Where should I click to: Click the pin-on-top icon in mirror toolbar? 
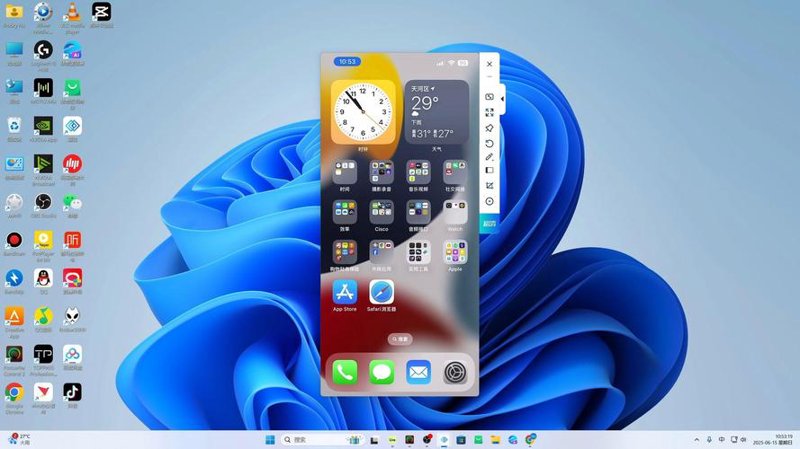click(489, 128)
